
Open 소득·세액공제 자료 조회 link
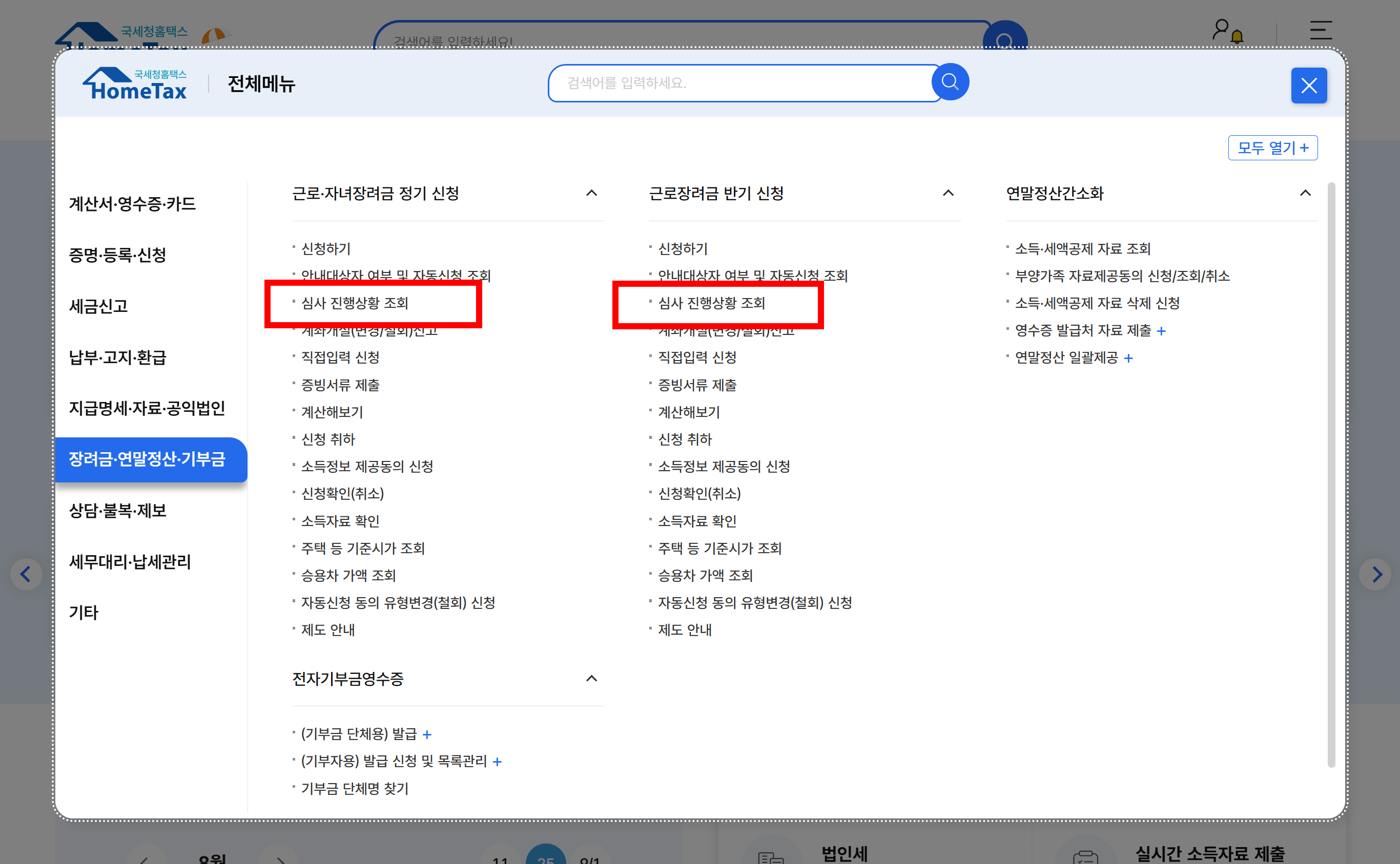click(x=1082, y=248)
